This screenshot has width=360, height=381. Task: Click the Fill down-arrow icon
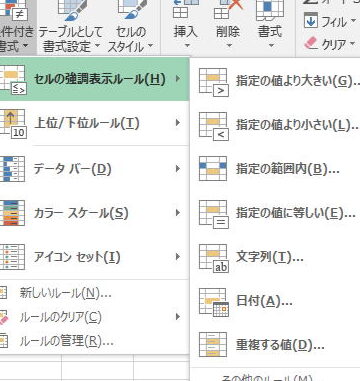[x=311, y=21]
